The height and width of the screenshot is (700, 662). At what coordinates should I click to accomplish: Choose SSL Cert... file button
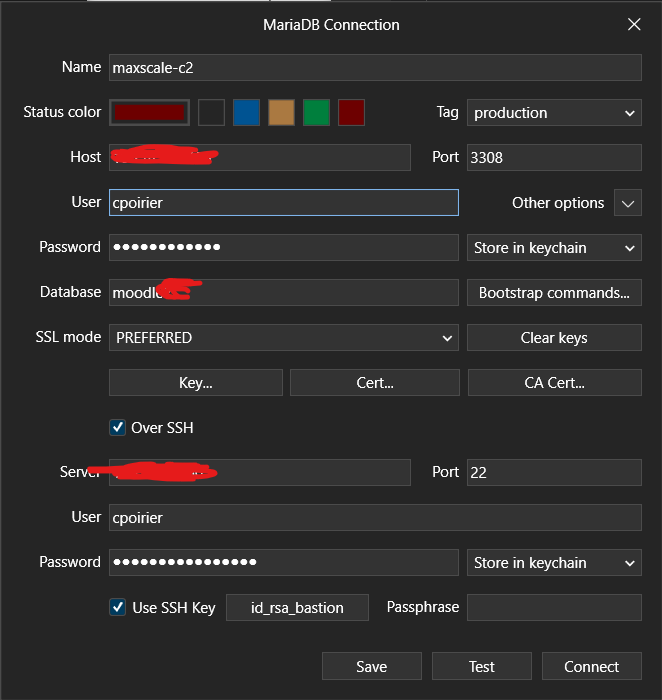[375, 383]
